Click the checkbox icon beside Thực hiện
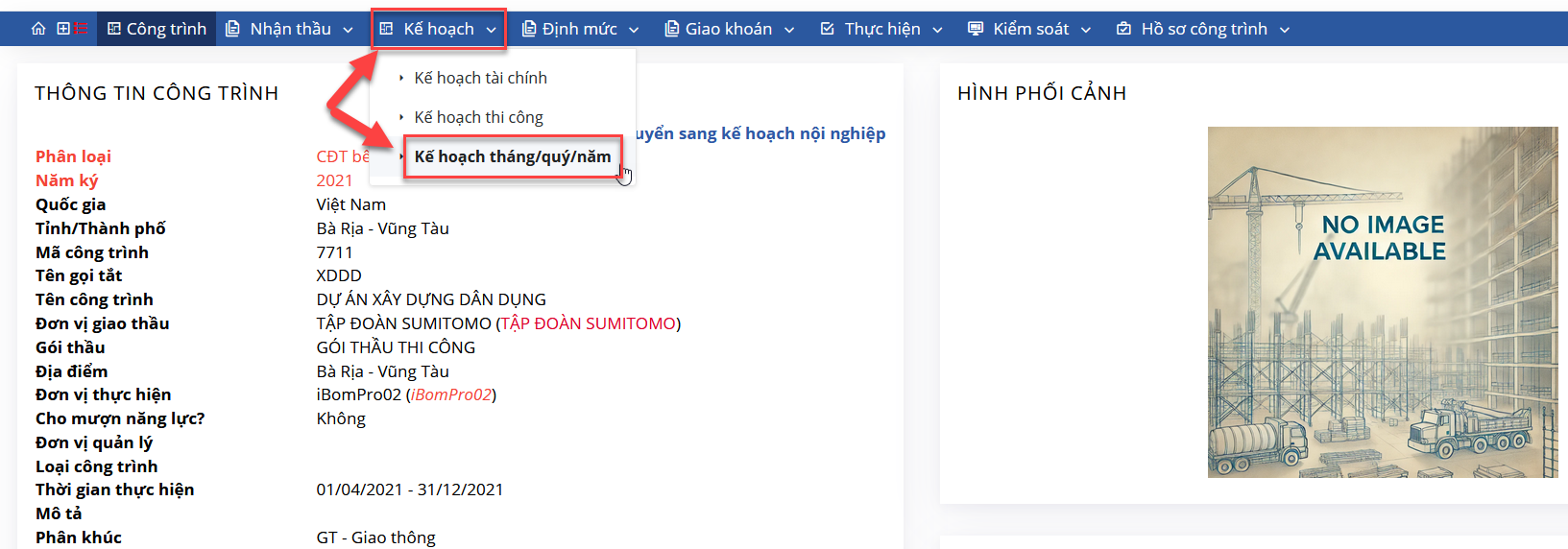 click(x=827, y=29)
